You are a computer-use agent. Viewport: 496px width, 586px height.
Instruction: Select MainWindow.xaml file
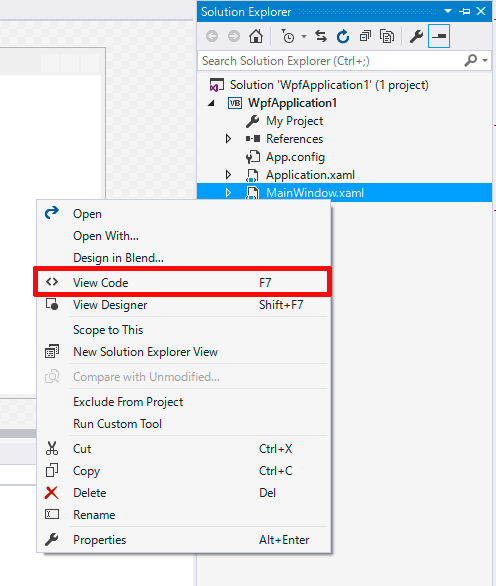coord(315,193)
